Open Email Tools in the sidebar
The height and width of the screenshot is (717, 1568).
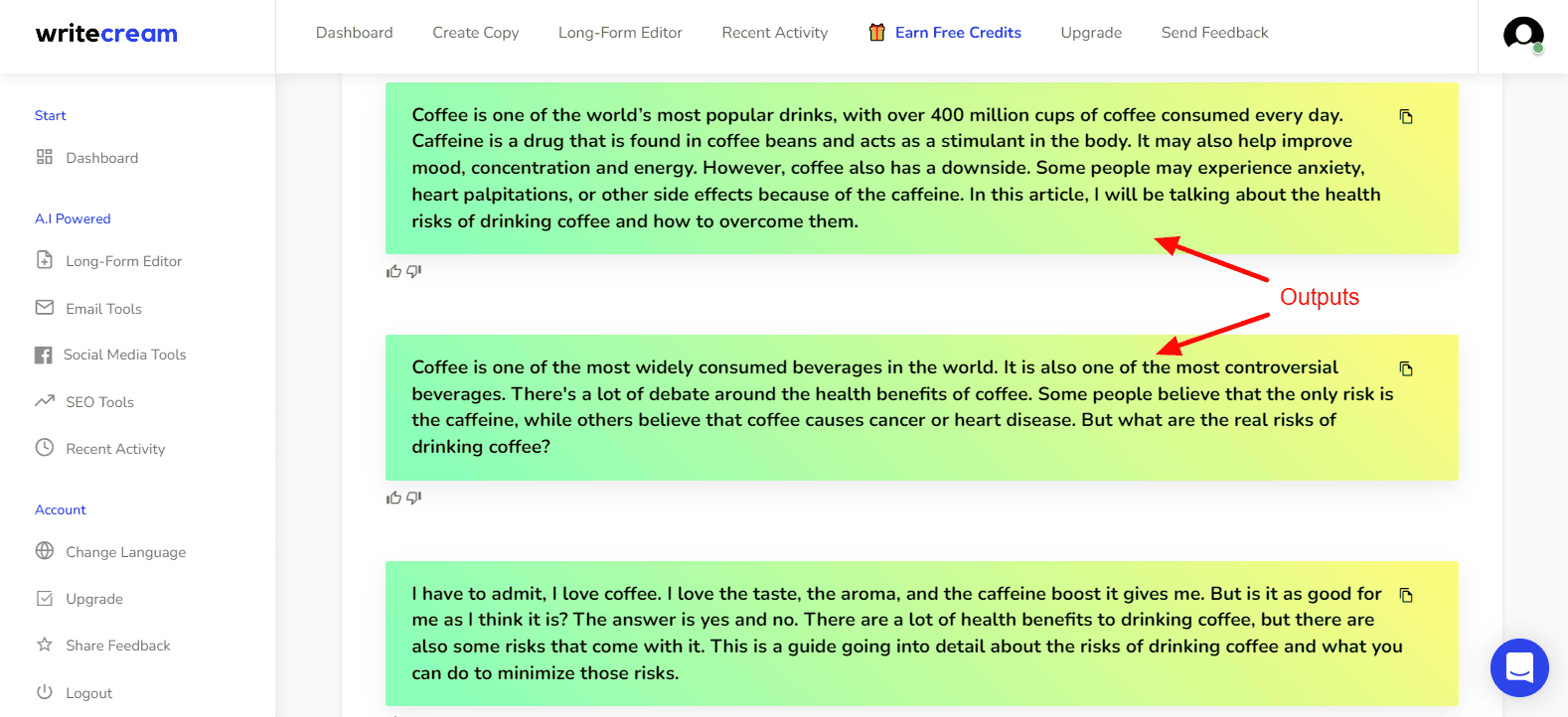(x=103, y=309)
